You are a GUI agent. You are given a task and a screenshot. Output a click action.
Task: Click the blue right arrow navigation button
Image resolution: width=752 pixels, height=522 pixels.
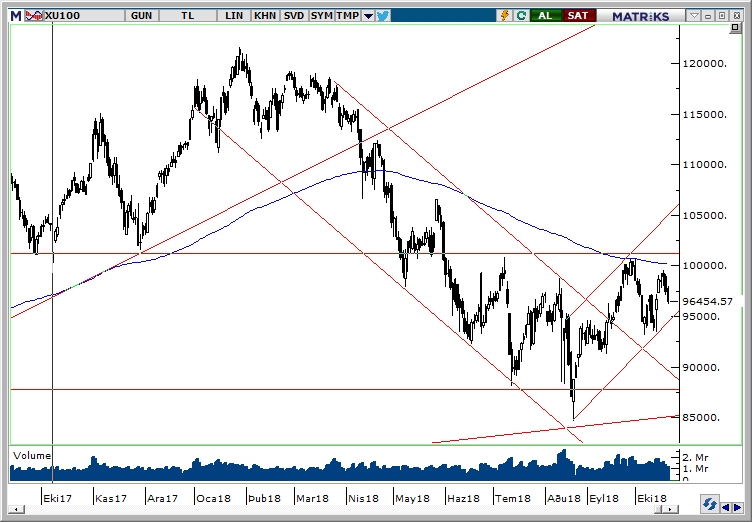[x=737, y=507]
